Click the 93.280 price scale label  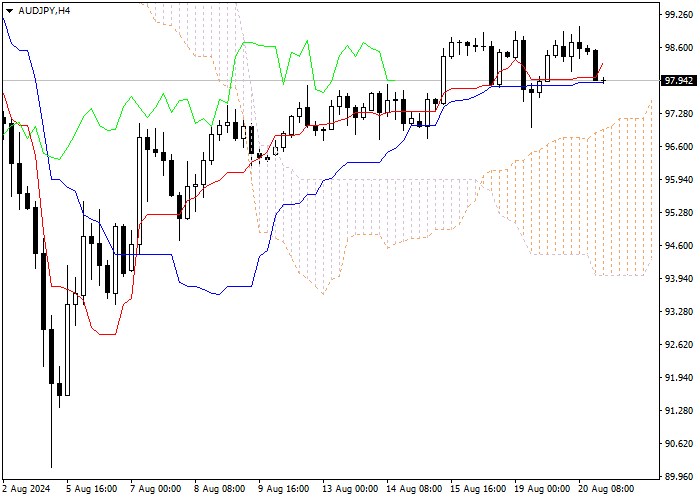[679, 312]
